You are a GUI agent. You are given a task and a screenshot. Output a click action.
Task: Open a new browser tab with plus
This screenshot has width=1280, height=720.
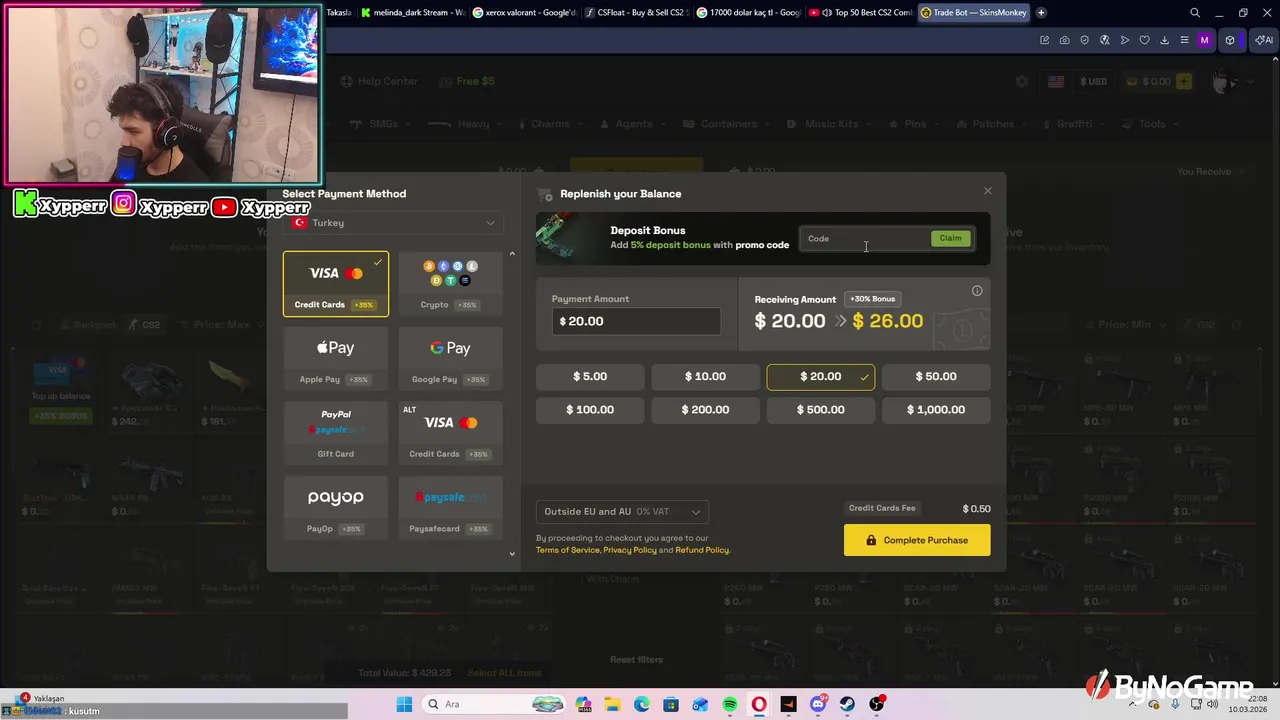coord(1041,13)
